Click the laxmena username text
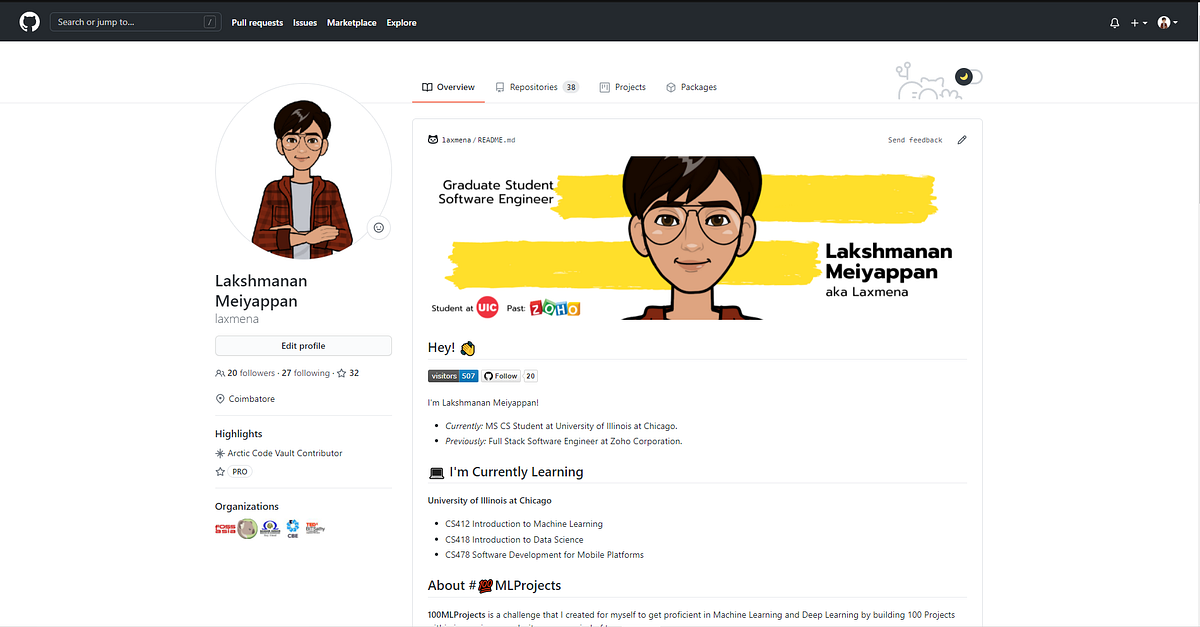The height and width of the screenshot is (627, 1200). [x=238, y=318]
